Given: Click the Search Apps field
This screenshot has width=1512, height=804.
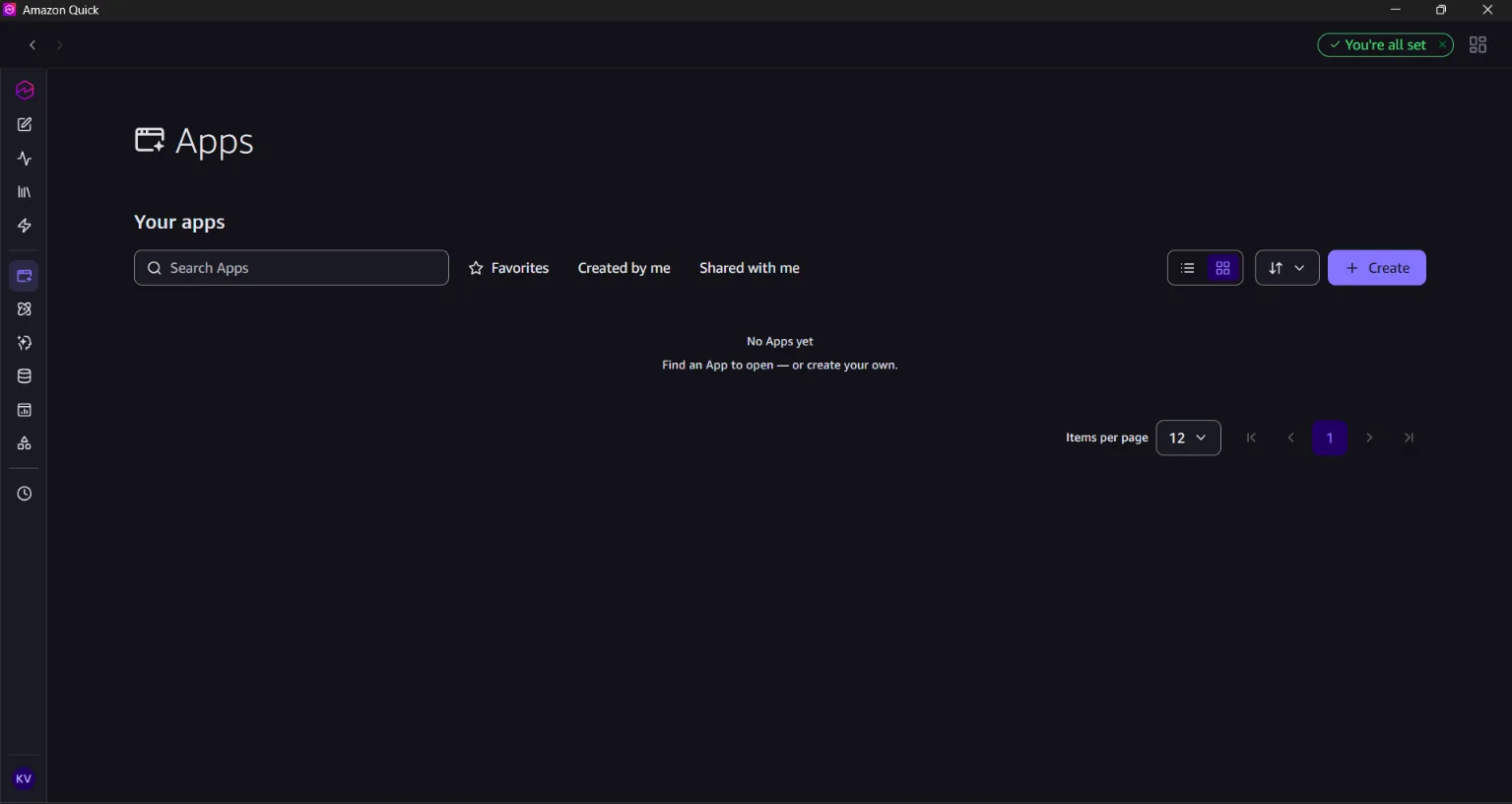Looking at the screenshot, I should pos(292,268).
